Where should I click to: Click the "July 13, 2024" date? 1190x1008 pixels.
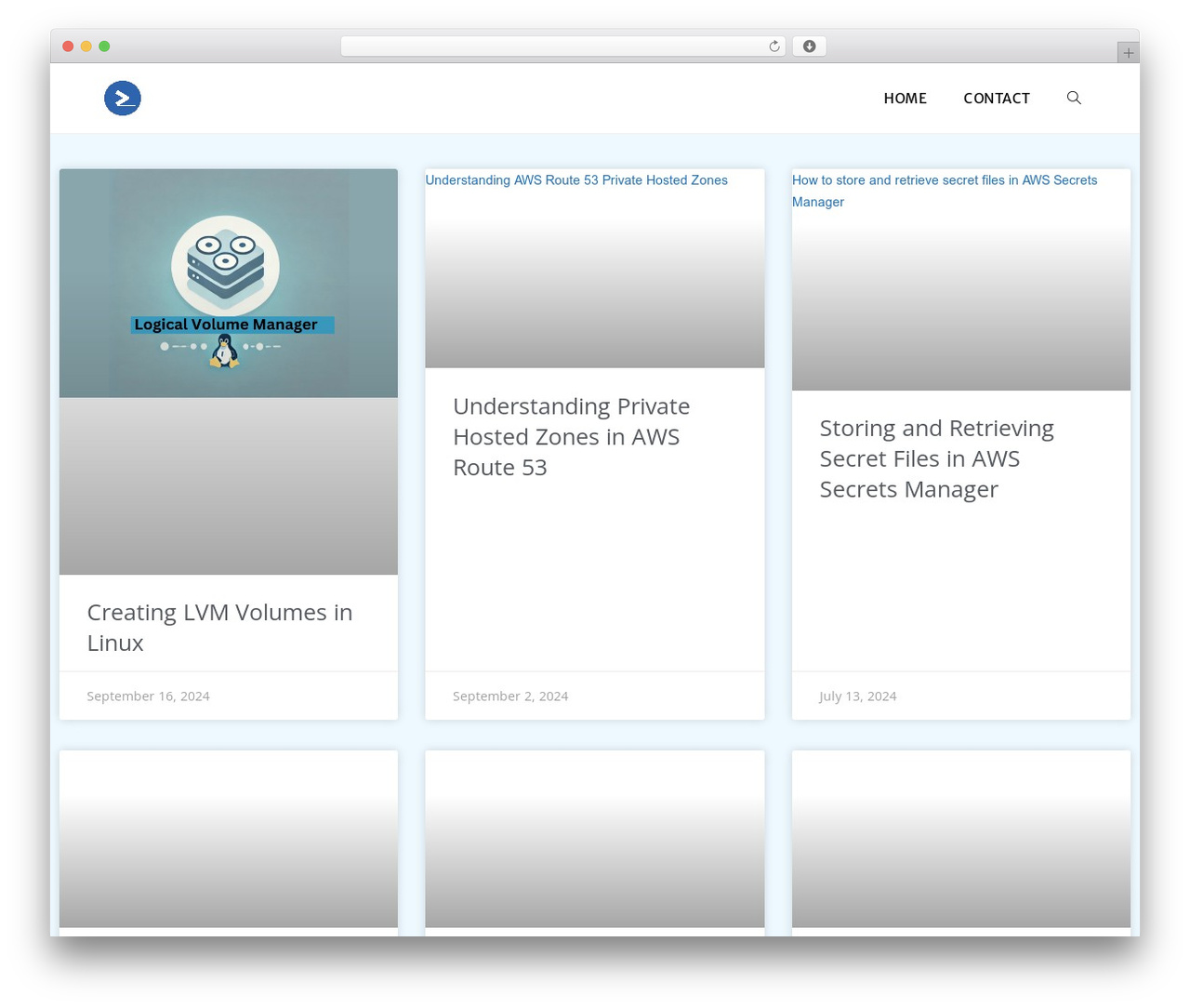coord(858,696)
